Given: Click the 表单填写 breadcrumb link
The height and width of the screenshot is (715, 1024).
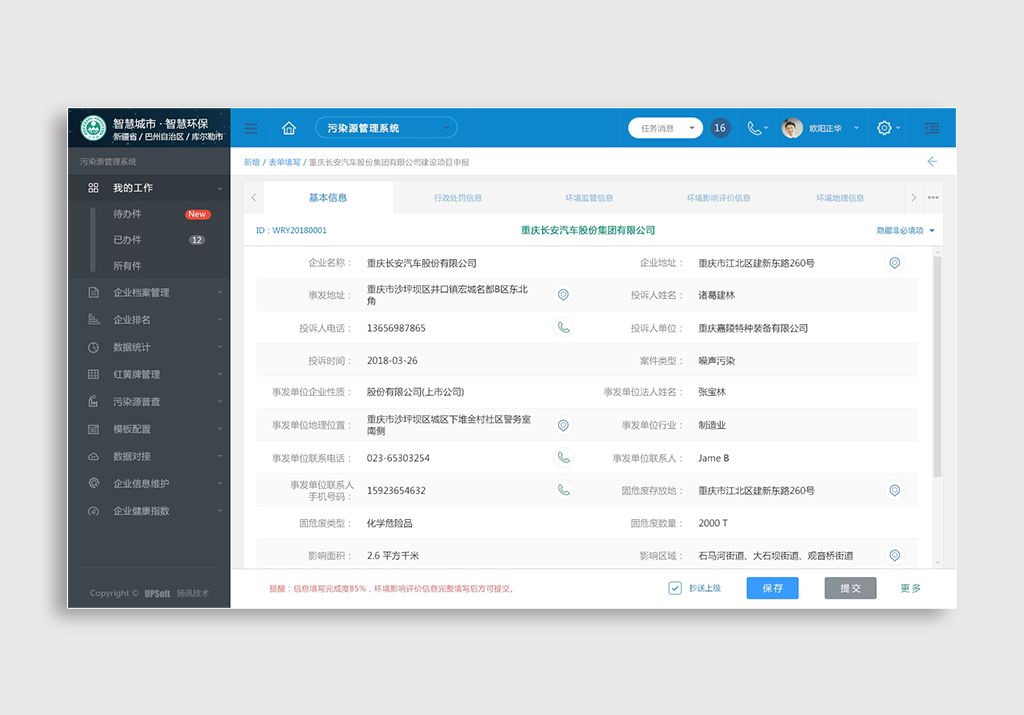Looking at the screenshot, I should coord(285,162).
